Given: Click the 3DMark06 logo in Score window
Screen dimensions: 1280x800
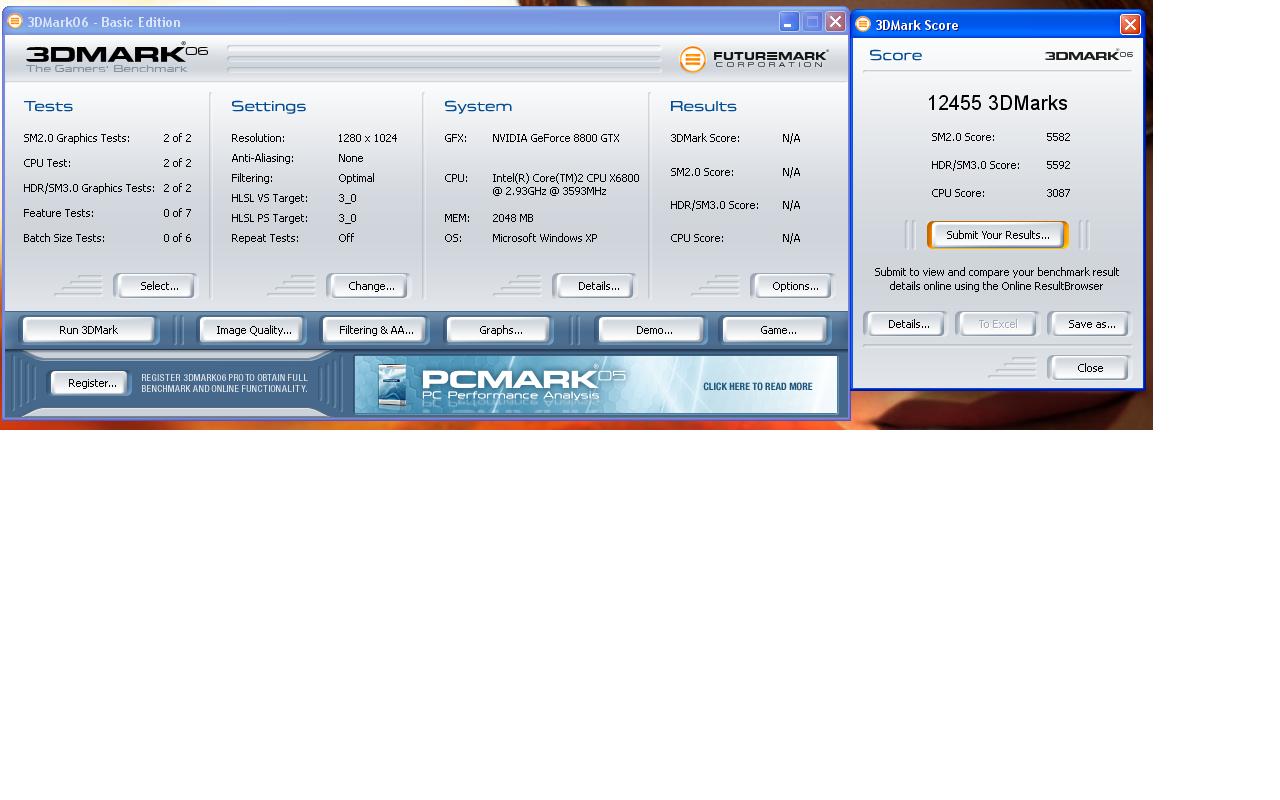Looking at the screenshot, I should pos(1088,55).
